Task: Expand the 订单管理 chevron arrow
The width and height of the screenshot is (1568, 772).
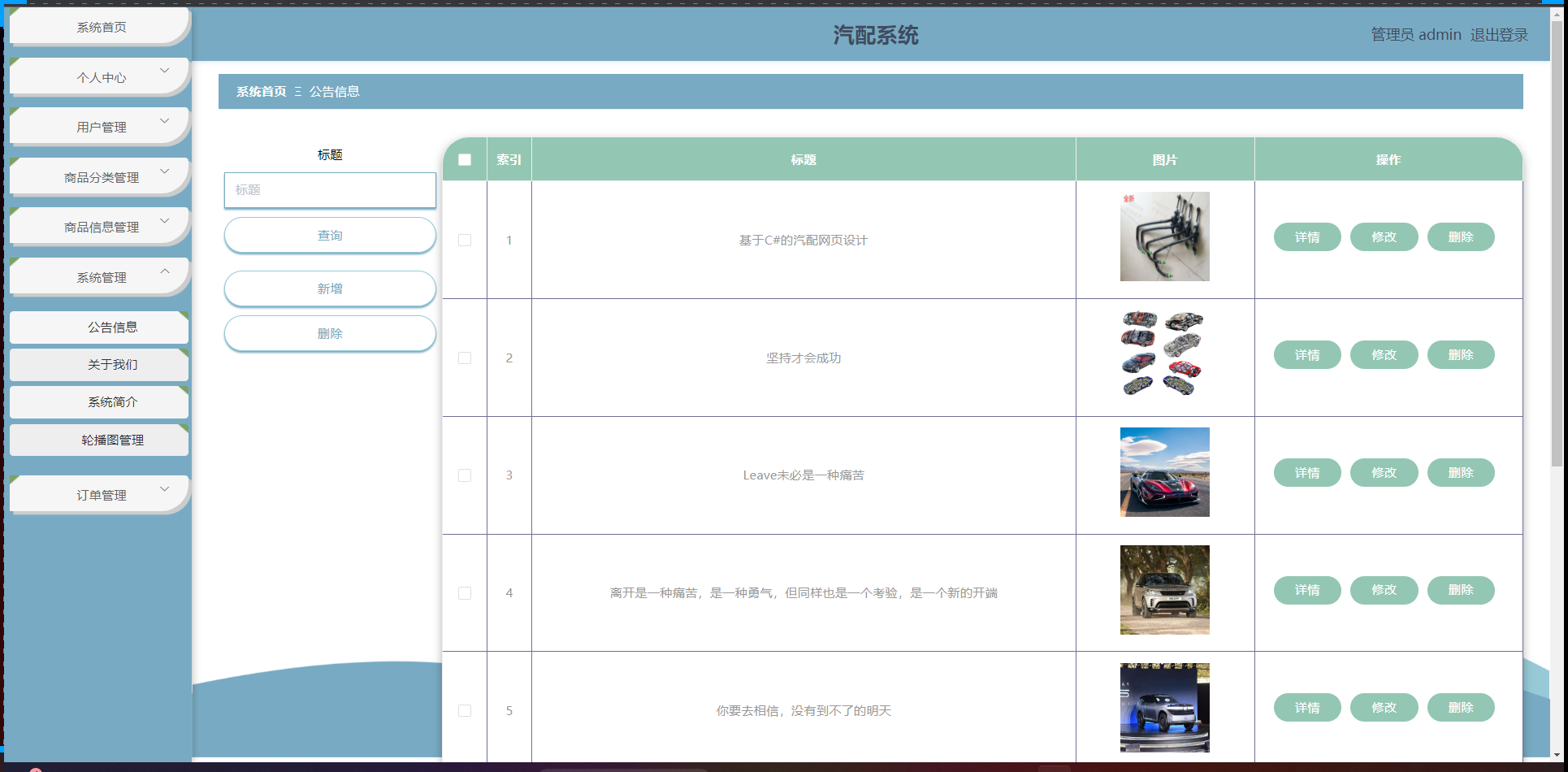Action: [165, 489]
